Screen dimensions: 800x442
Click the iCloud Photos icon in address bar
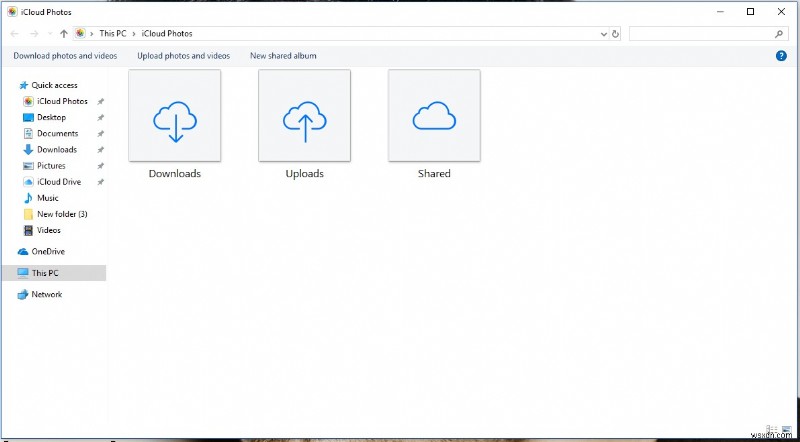[80, 34]
